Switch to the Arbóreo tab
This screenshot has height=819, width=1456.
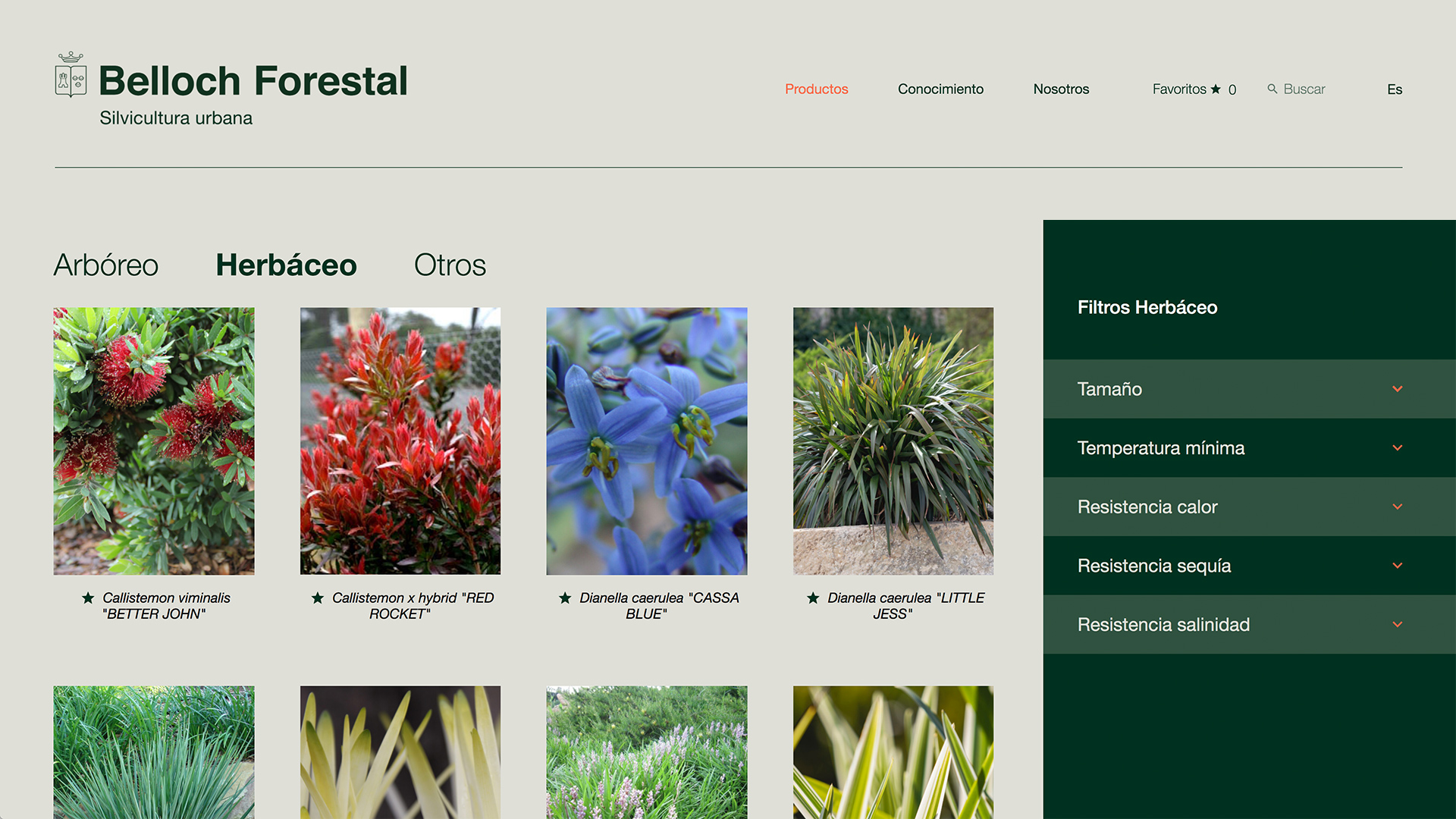coord(105,265)
